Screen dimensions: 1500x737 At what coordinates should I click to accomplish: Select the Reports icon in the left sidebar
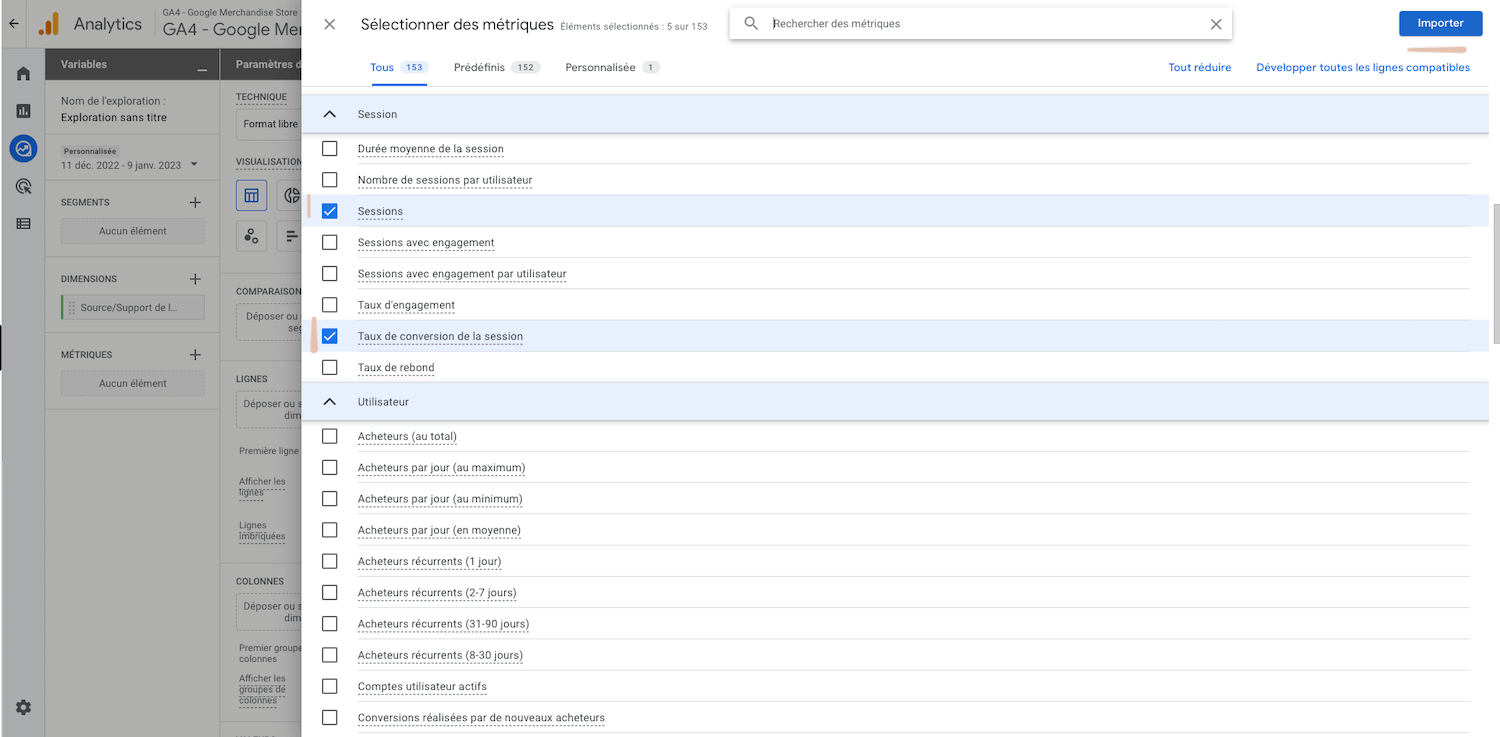[23, 111]
